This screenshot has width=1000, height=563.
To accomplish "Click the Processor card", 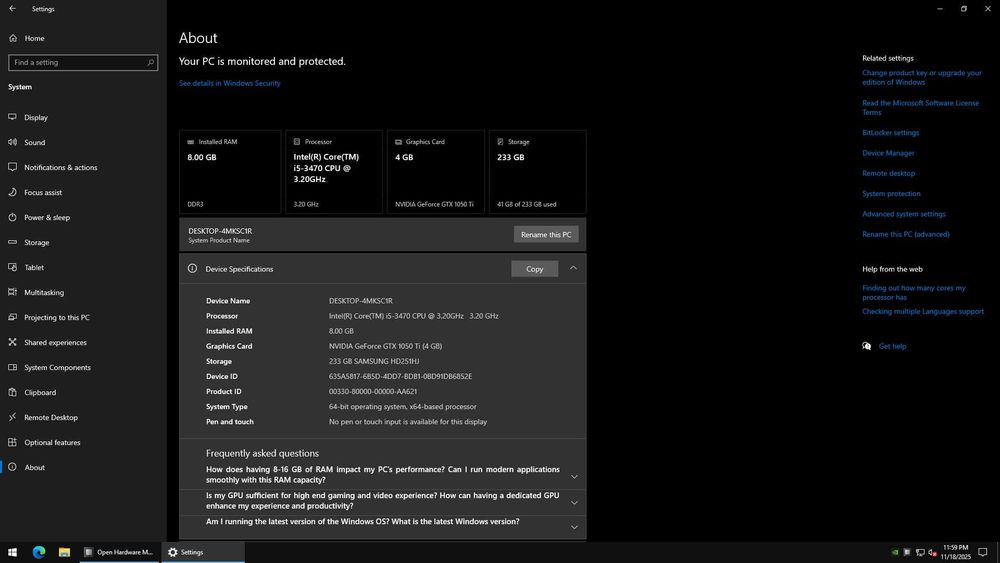I will [334, 172].
